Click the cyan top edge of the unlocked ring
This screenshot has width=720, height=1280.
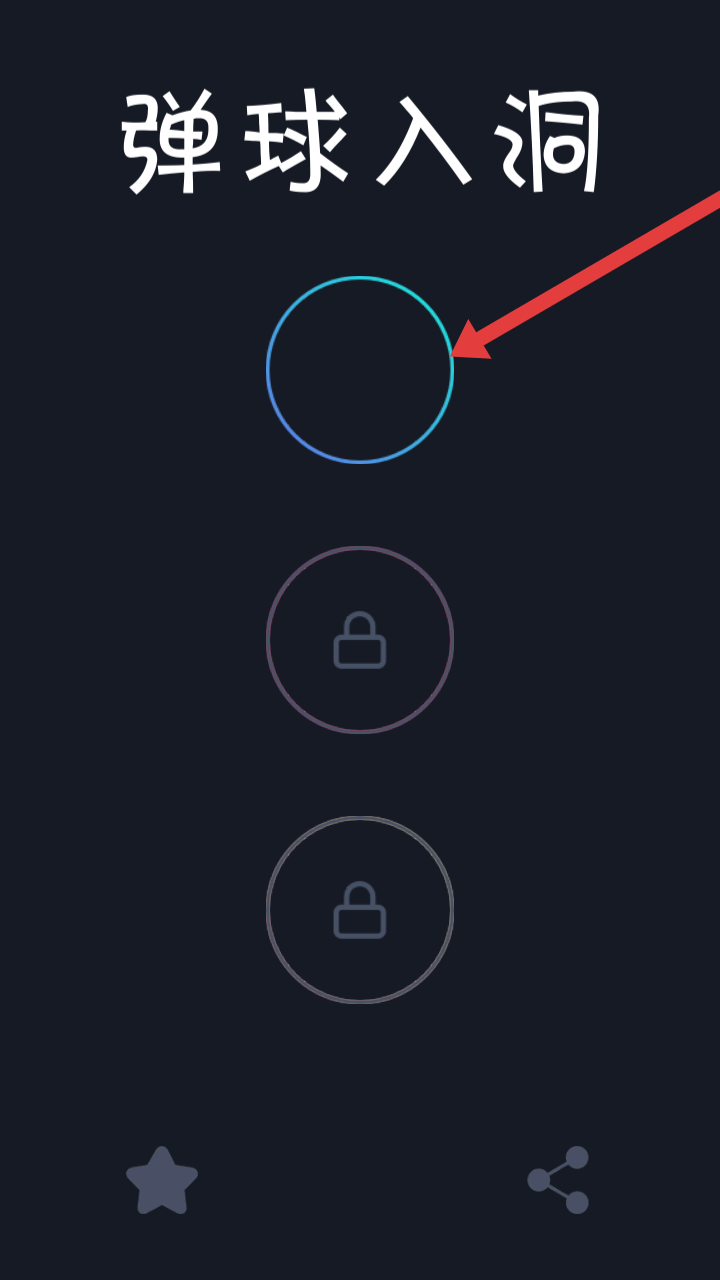pyautogui.click(x=360, y=278)
